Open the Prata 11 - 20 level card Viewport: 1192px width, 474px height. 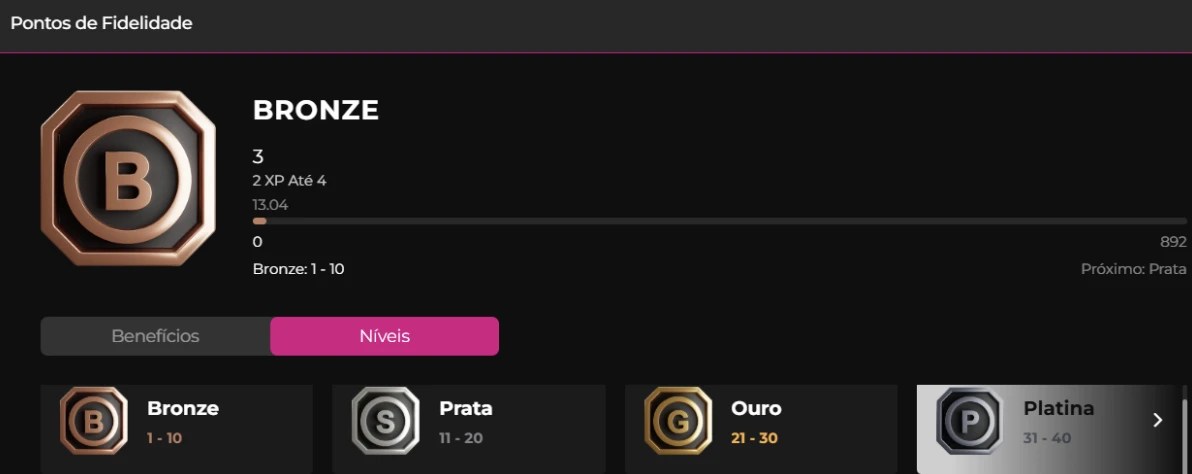(x=469, y=429)
